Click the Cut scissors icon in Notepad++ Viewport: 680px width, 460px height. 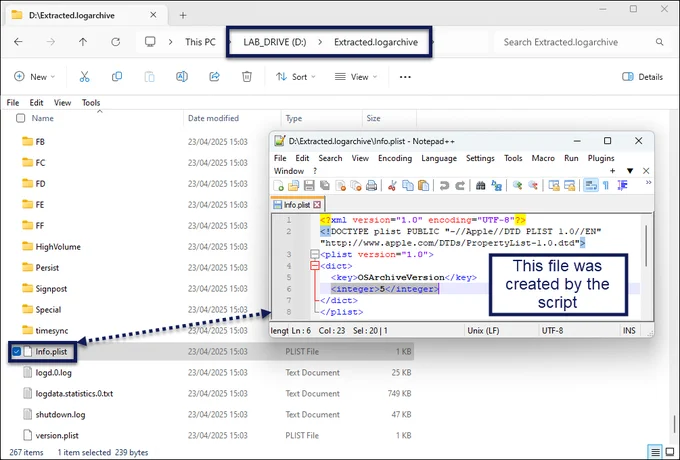pos(392,186)
